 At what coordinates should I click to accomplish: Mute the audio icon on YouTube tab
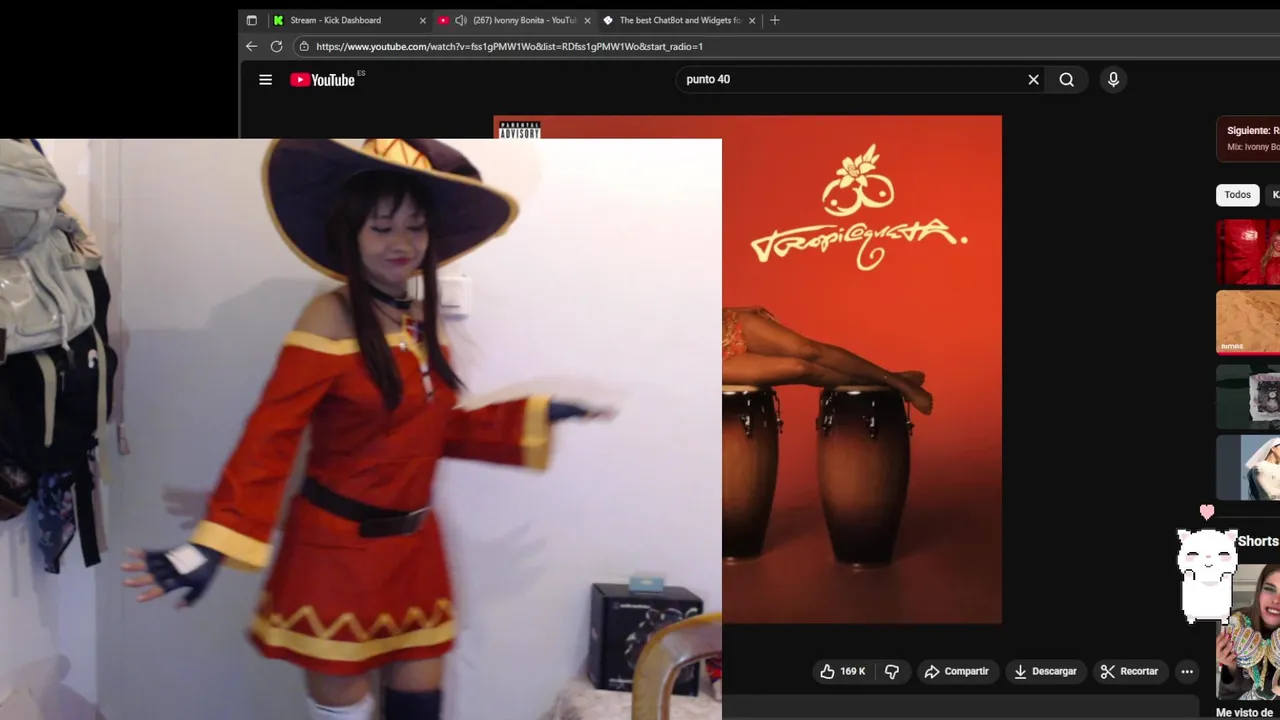pyautogui.click(x=461, y=20)
